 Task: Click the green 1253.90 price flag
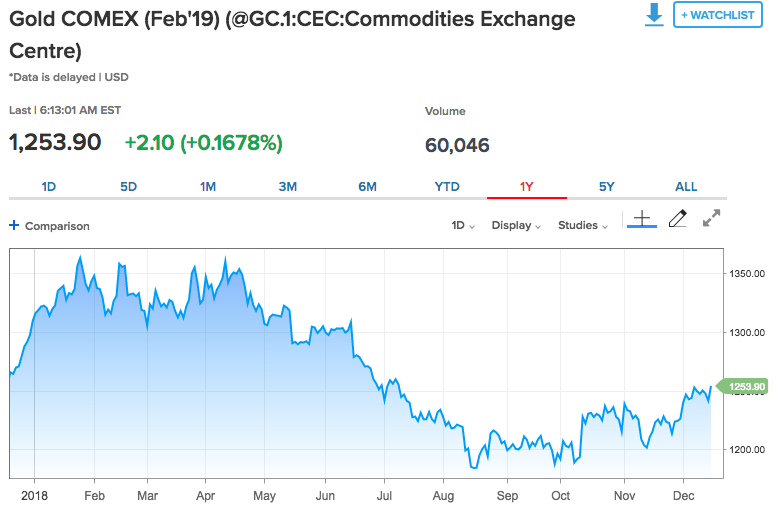click(745, 387)
